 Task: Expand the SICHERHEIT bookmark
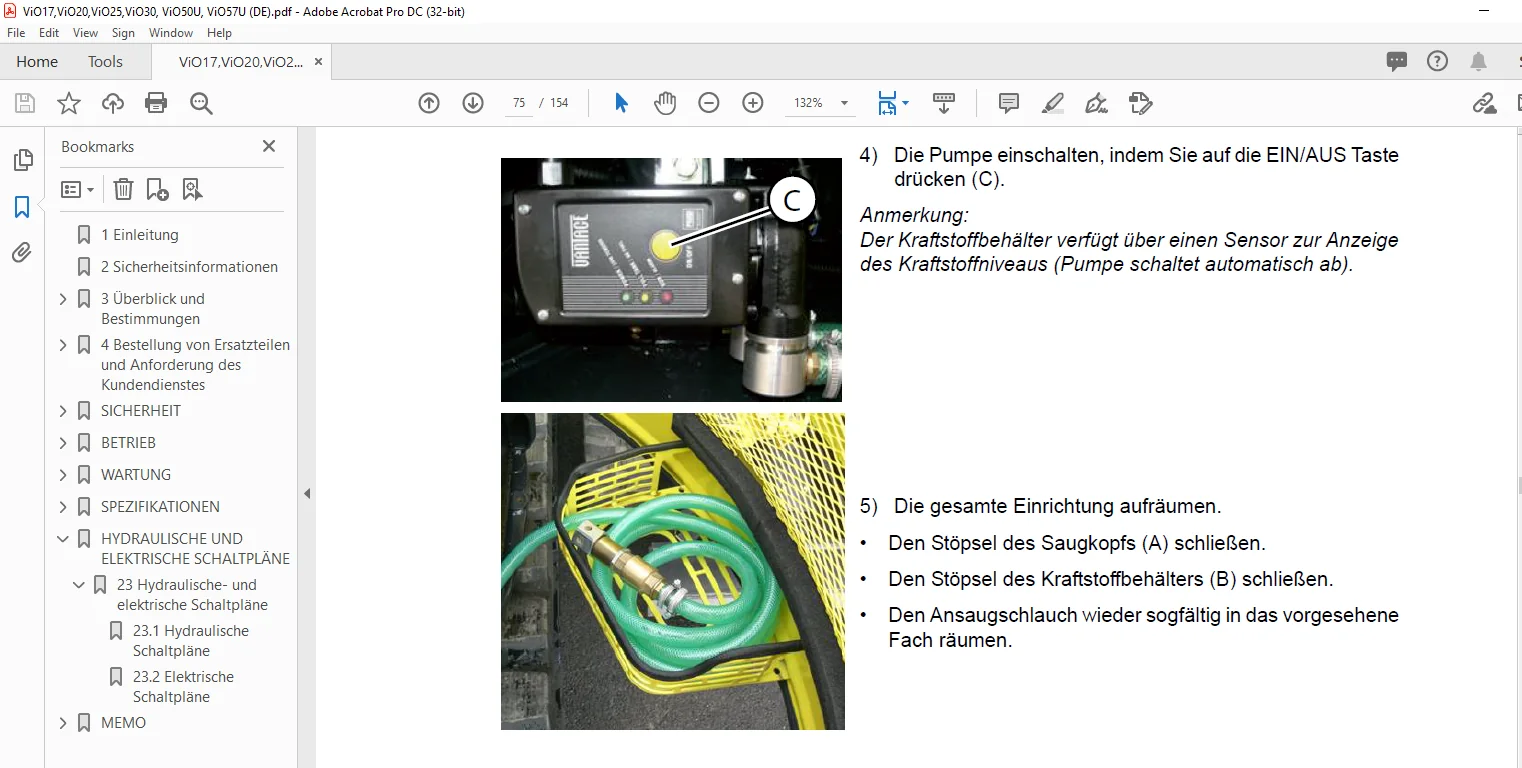(x=63, y=411)
